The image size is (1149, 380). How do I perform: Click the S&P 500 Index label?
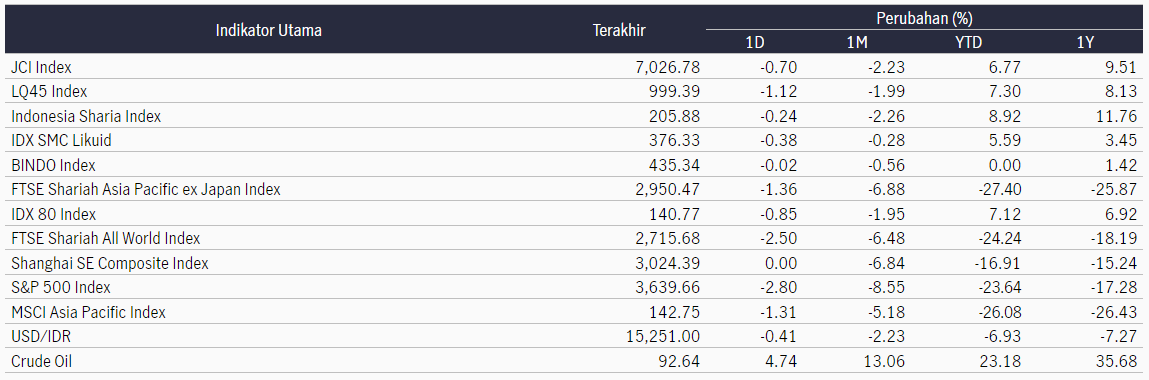point(61,287)
